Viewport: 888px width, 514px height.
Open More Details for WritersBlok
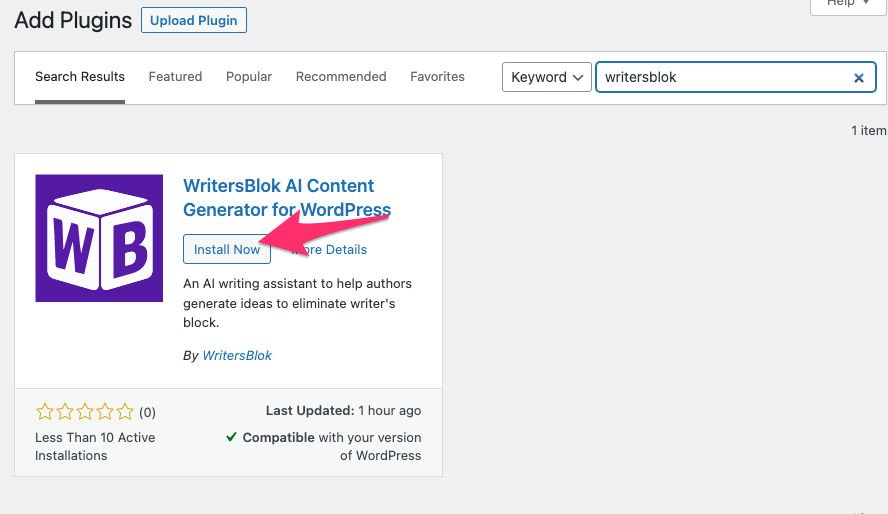[x=329, y=250]
